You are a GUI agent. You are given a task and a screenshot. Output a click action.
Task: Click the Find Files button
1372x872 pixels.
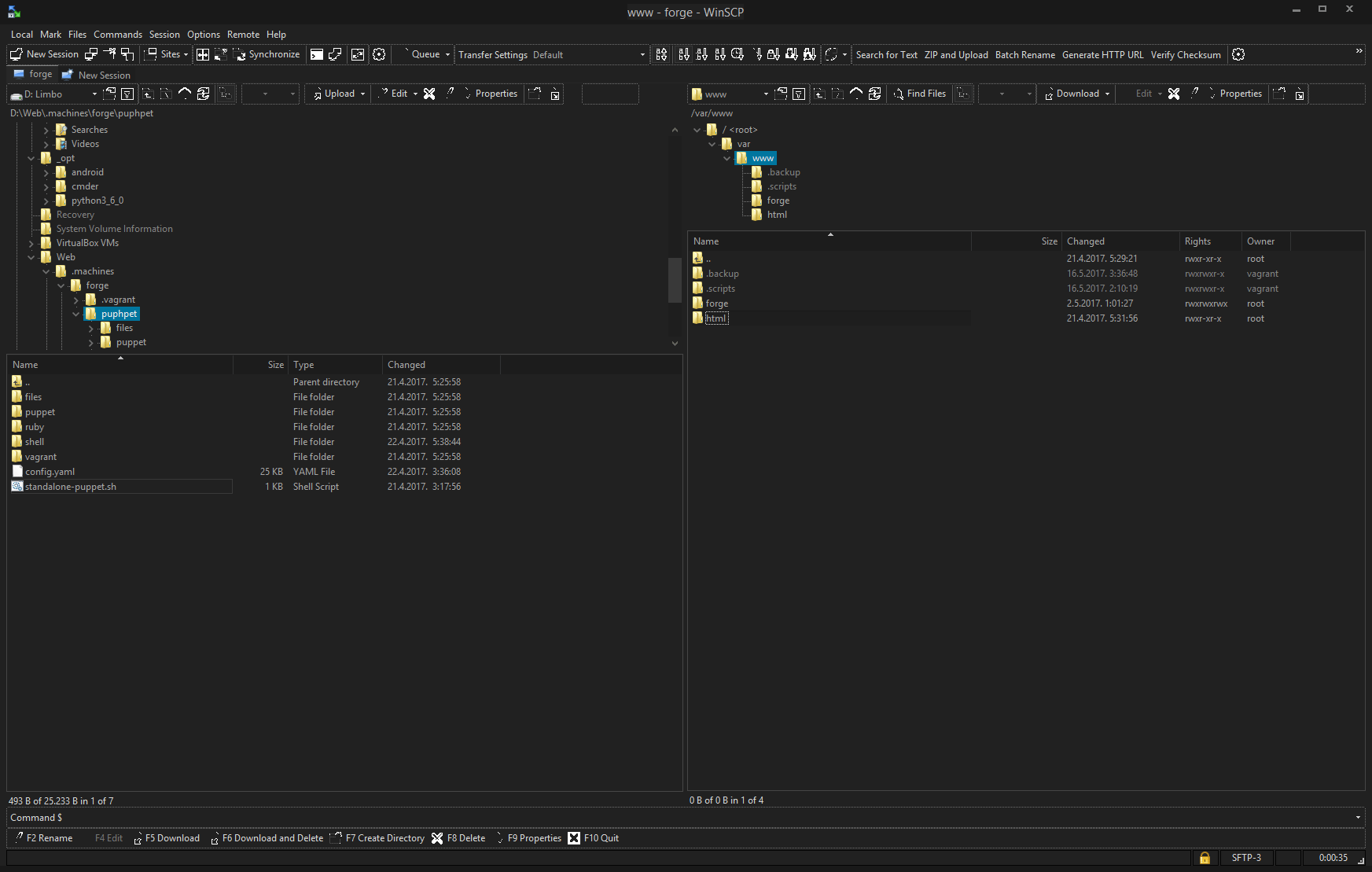click(920, 94)
